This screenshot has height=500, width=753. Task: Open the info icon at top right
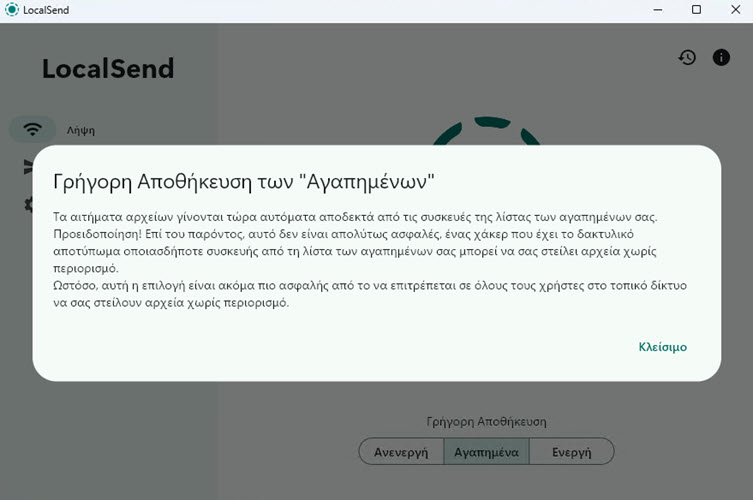pos(721,57)
